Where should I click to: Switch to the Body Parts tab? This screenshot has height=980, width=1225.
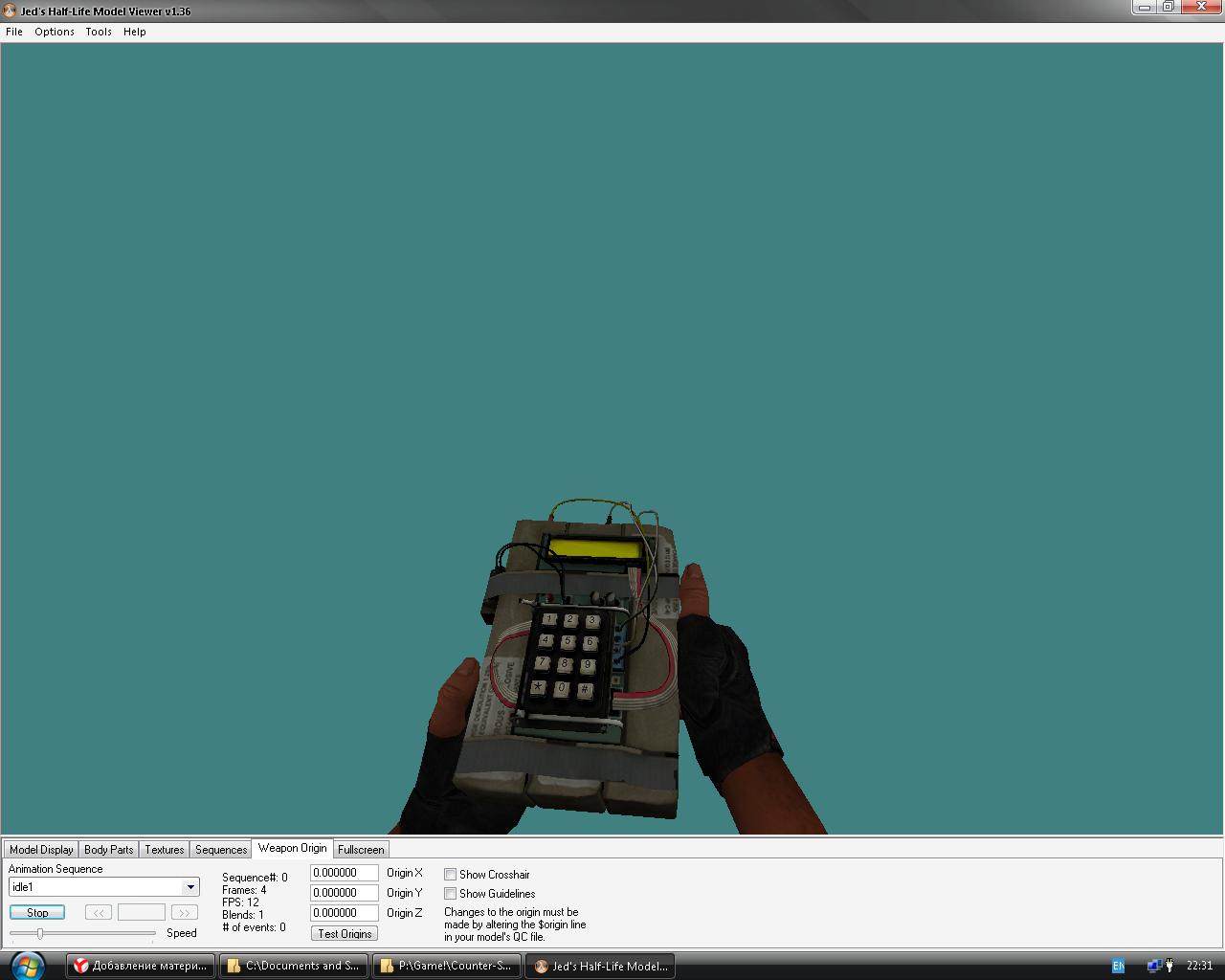point(108,849)
